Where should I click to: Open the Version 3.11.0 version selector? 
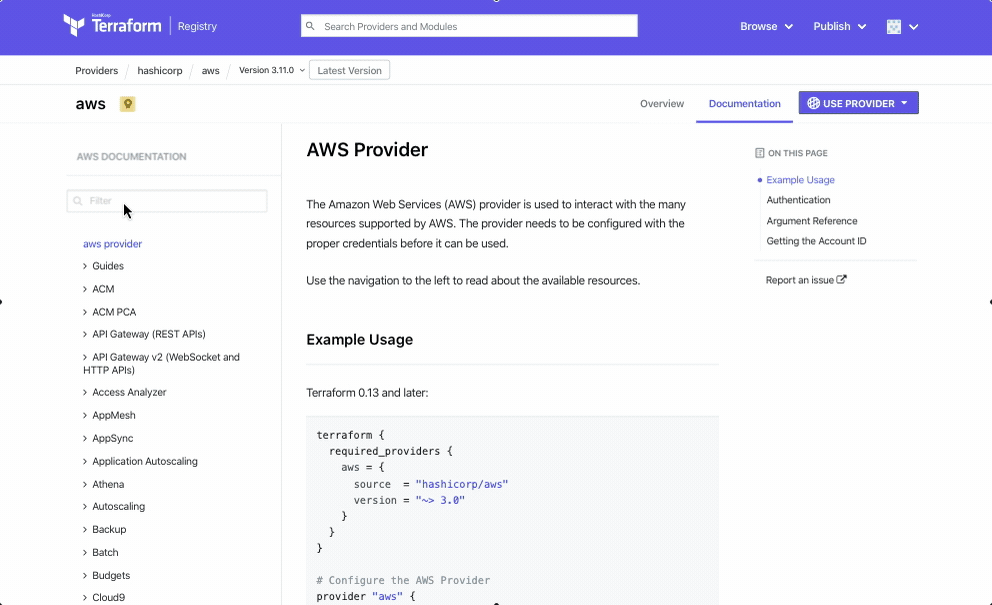pos(266,70)
